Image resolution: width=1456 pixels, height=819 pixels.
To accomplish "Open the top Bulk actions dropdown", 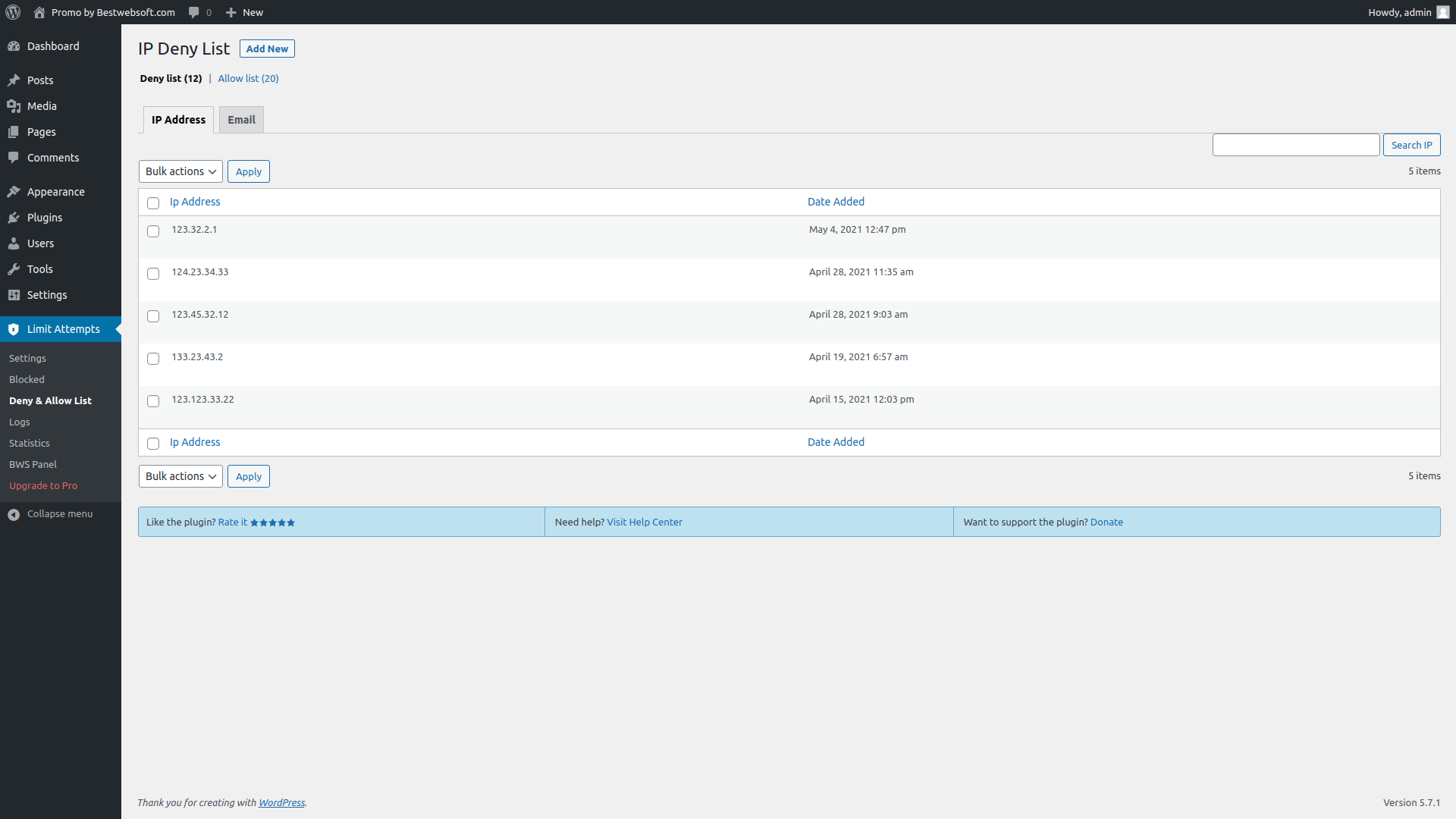I will click(180, 171).
